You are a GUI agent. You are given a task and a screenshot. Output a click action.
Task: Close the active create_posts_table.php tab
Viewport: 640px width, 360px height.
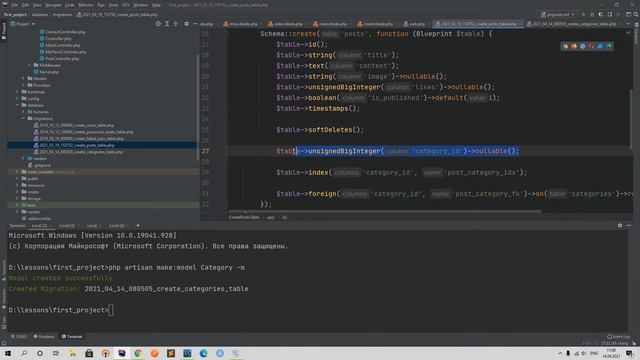pyautogui.click(x=521, y=24)
